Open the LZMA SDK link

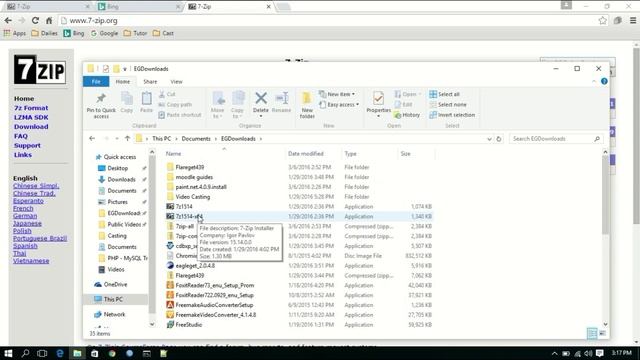[31, 117]
